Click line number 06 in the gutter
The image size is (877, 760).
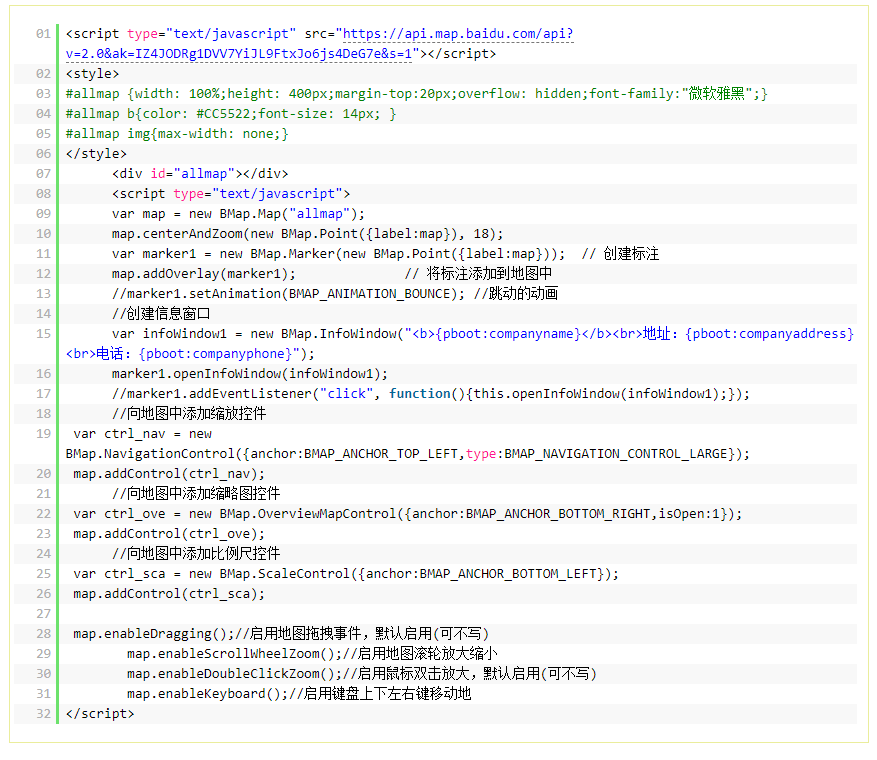(42, 154)
